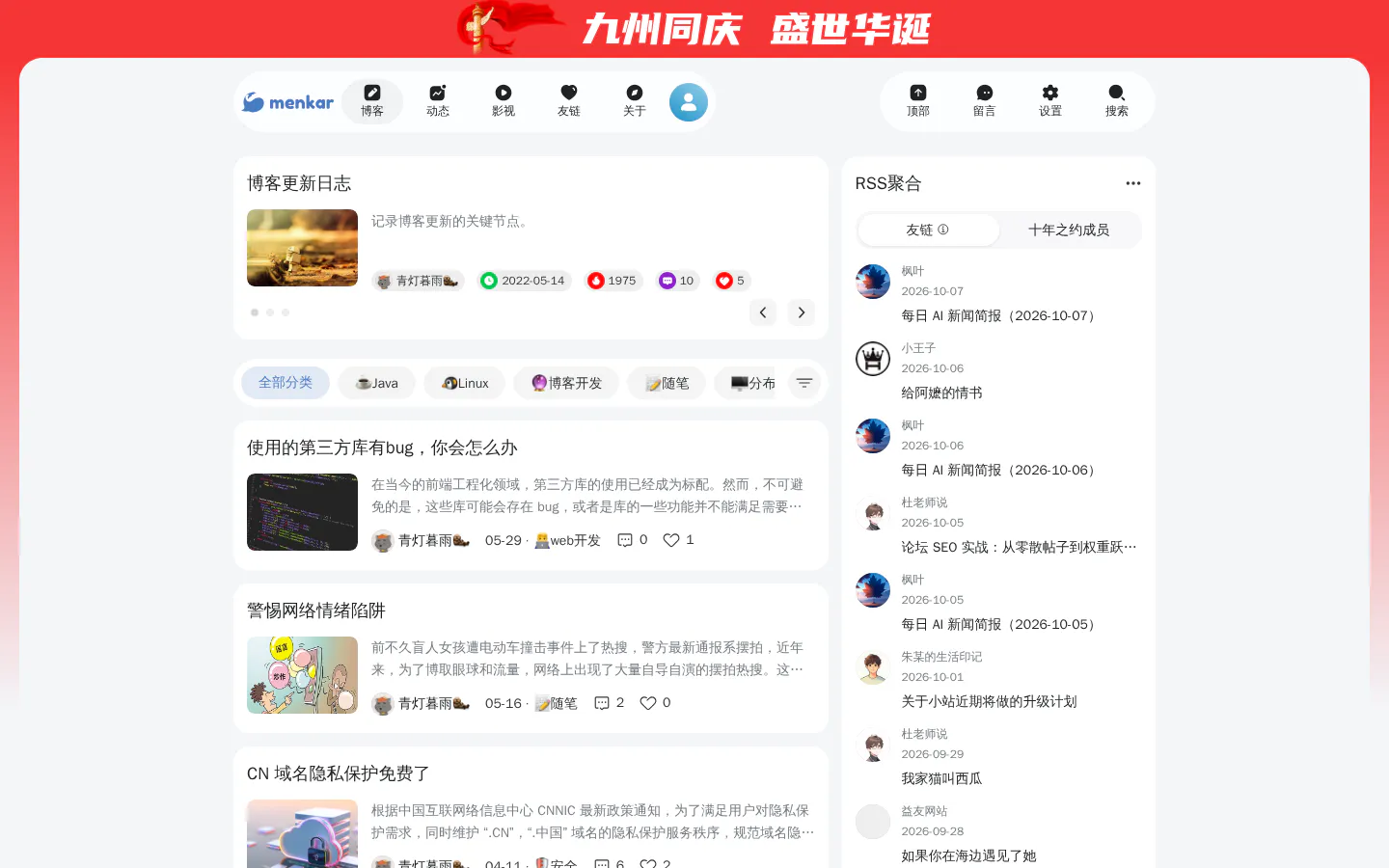Image resolution: width=1389 pixels, height=868 pixels.
Task: Open post 使用的第三方库有bug，你会怎么办
Action: 382,448
